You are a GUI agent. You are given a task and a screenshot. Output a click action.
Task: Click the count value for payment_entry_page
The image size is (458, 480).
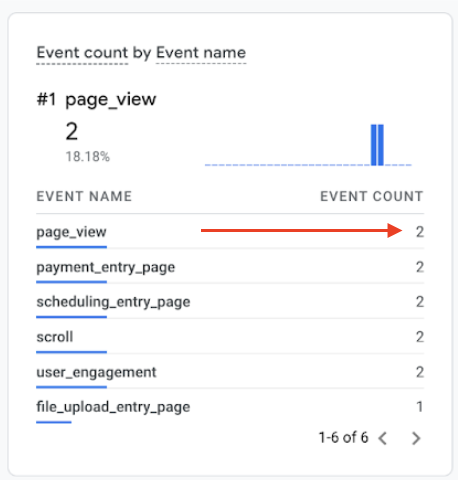420,267
